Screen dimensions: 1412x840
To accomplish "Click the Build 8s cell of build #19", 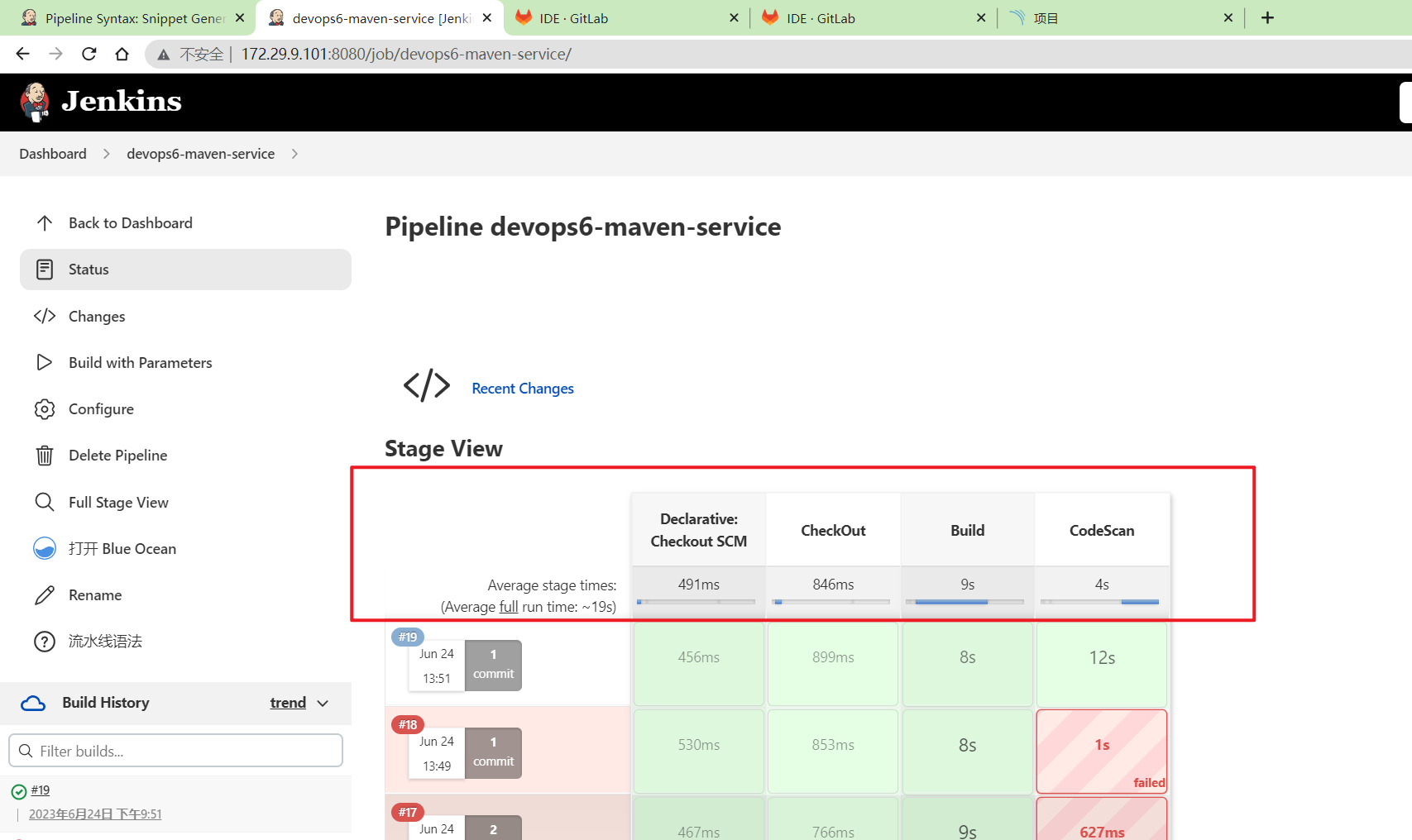I will pyautogui.click(x=968, y=663).
